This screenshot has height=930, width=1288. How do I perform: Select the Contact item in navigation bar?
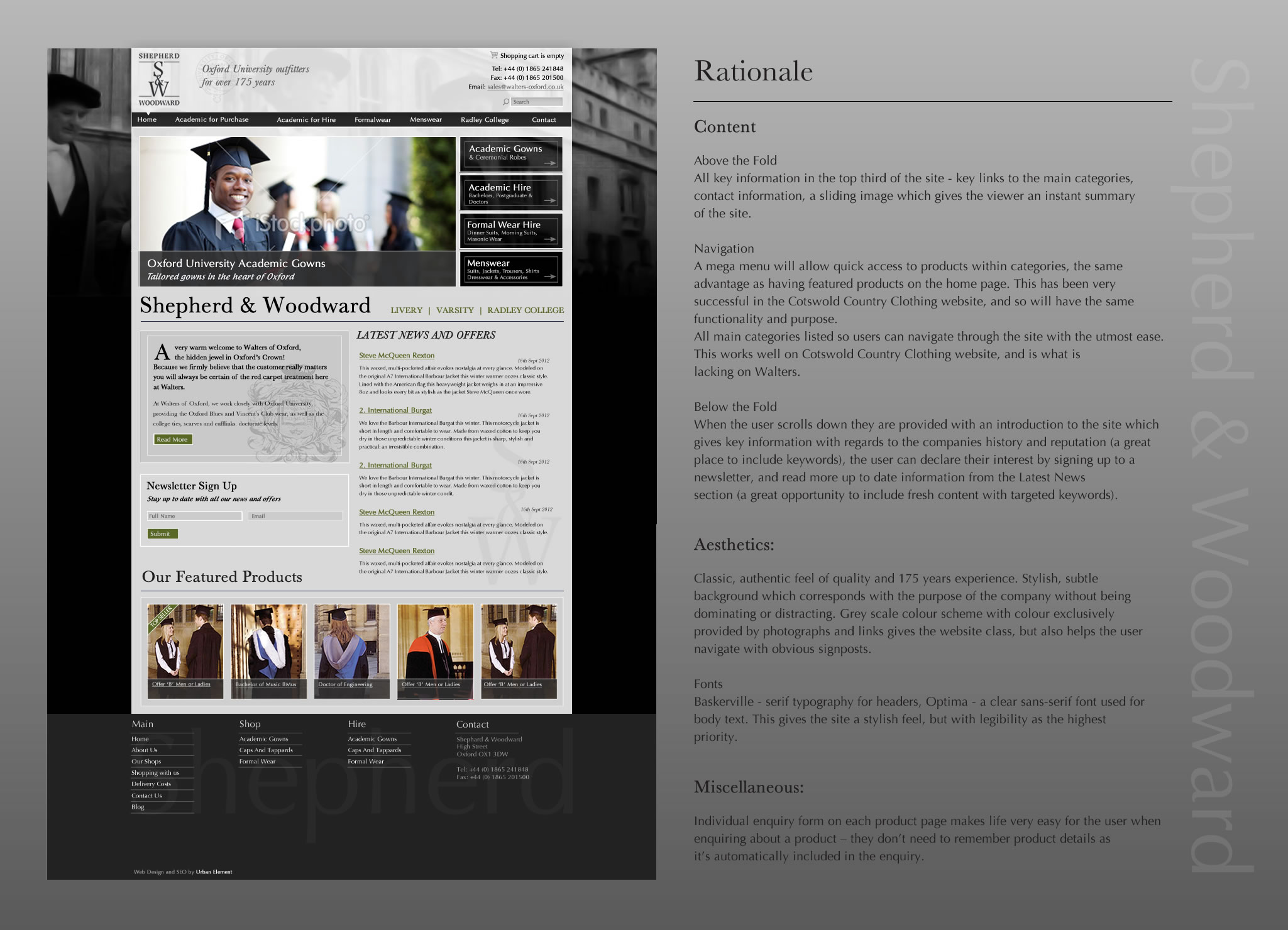pos(544,119)
